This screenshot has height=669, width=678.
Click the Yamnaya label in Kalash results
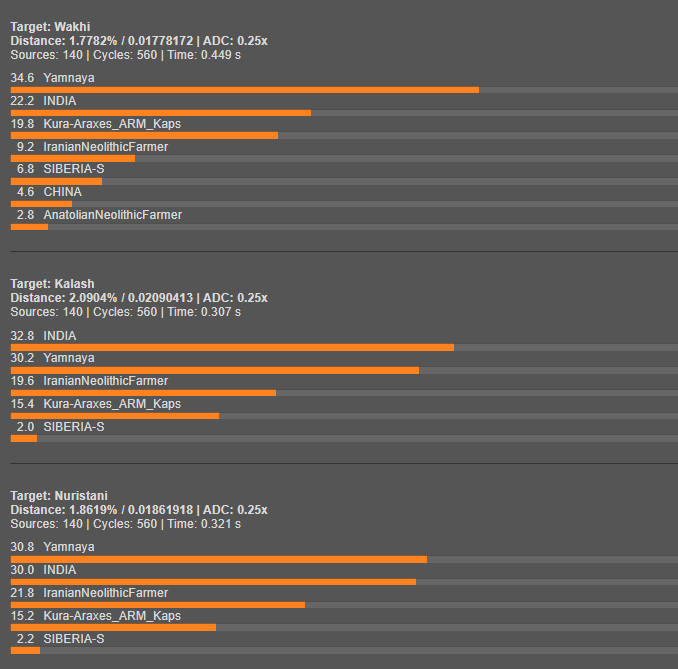pos(69,358)
